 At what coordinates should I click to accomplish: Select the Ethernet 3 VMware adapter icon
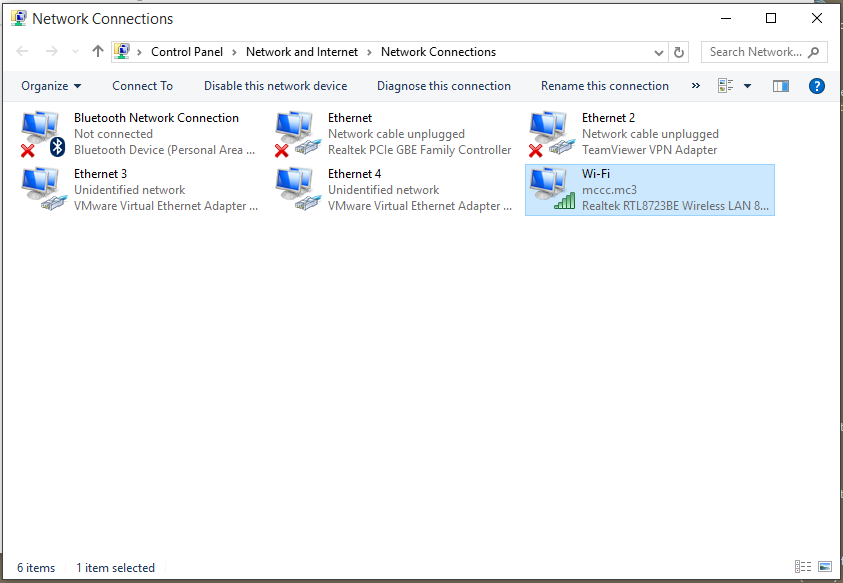coord(42,190)
